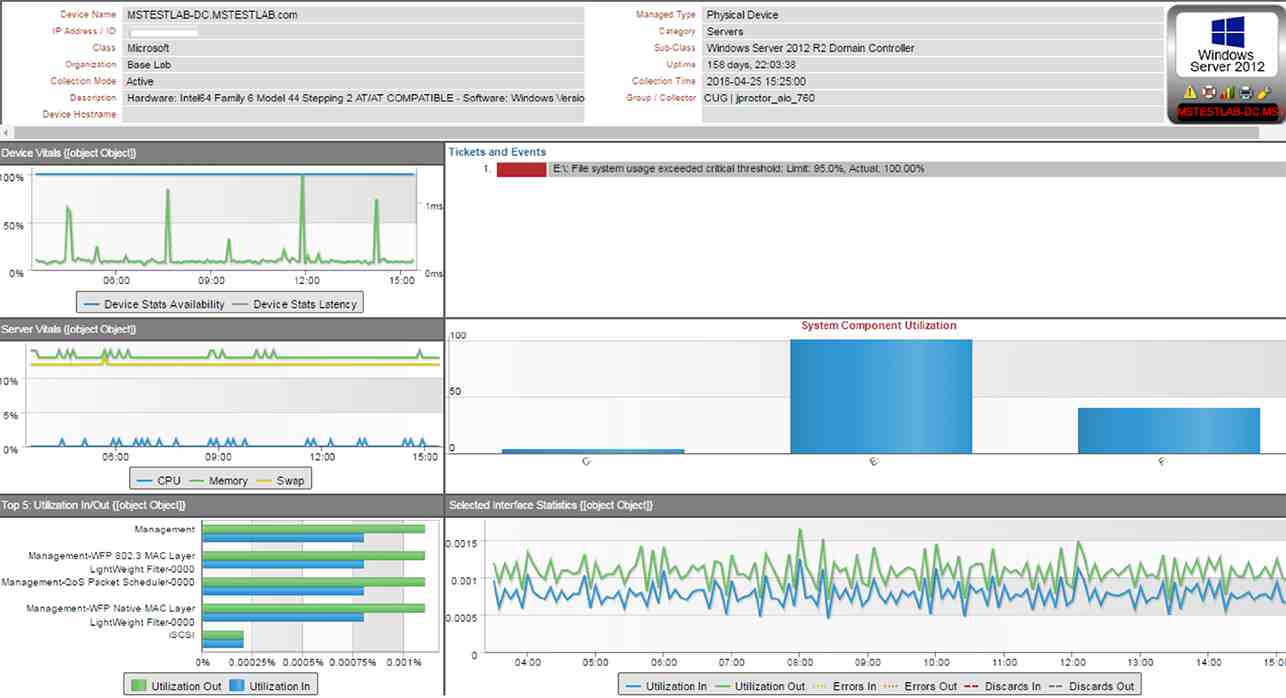Click the Device Name value field
1286x698 pixels.
point(353,15)
